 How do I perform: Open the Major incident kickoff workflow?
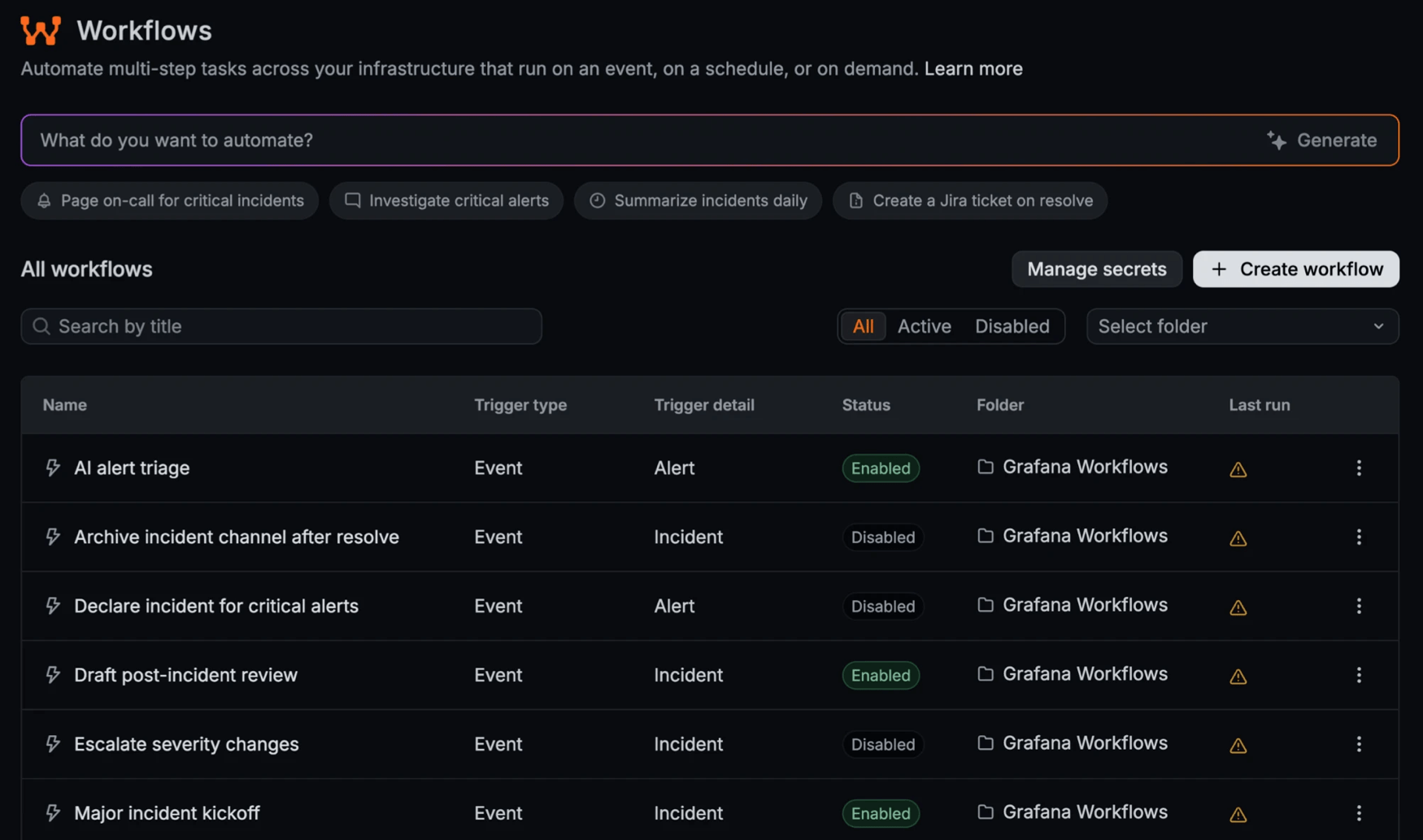tap(167, 813)
